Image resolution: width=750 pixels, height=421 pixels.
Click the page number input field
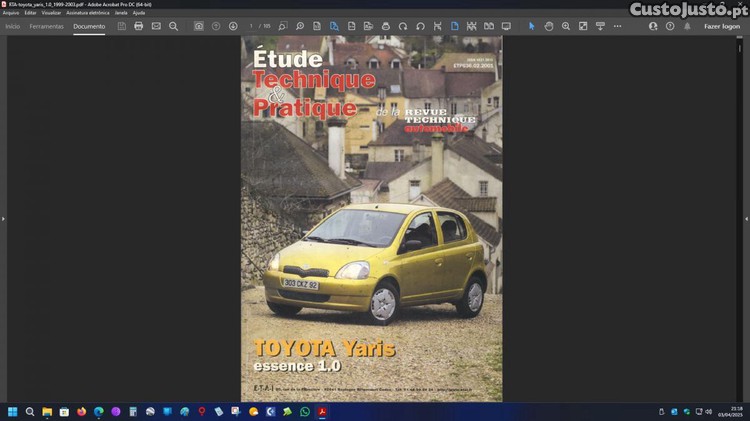(x=251, y=26)
